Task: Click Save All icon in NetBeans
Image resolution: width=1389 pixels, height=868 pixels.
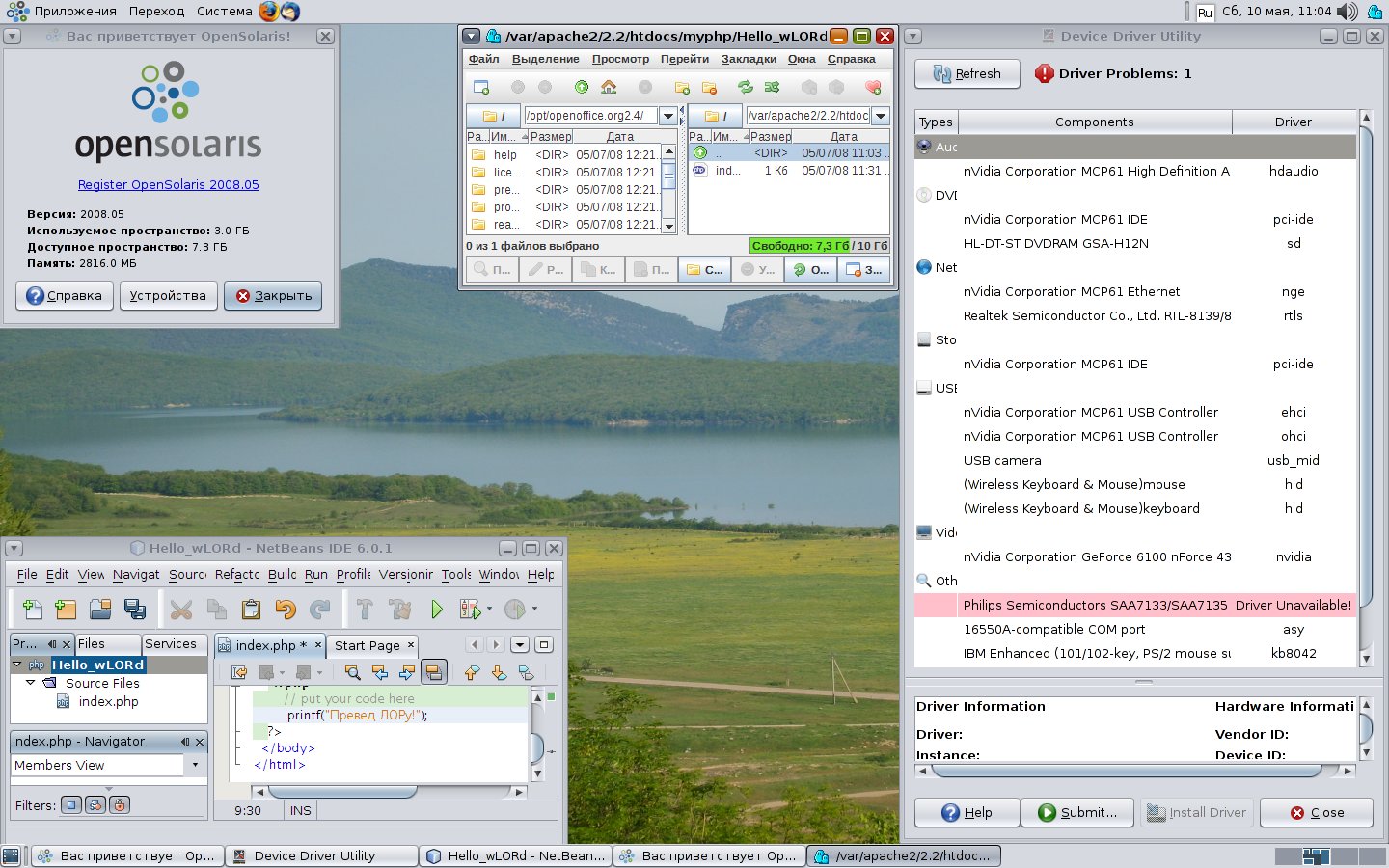Action: 135,609
